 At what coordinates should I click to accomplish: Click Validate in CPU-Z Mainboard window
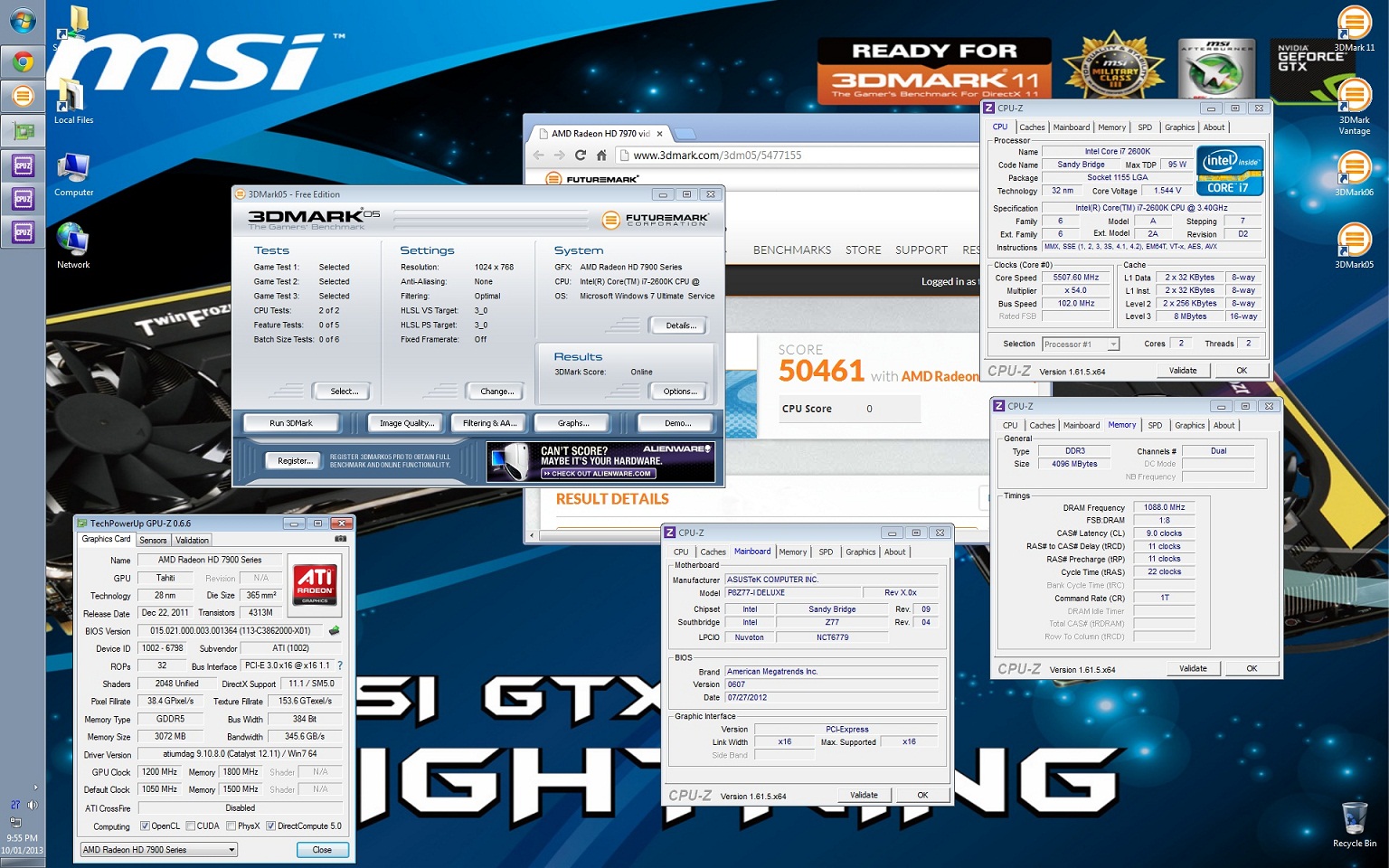click(864, 796)
